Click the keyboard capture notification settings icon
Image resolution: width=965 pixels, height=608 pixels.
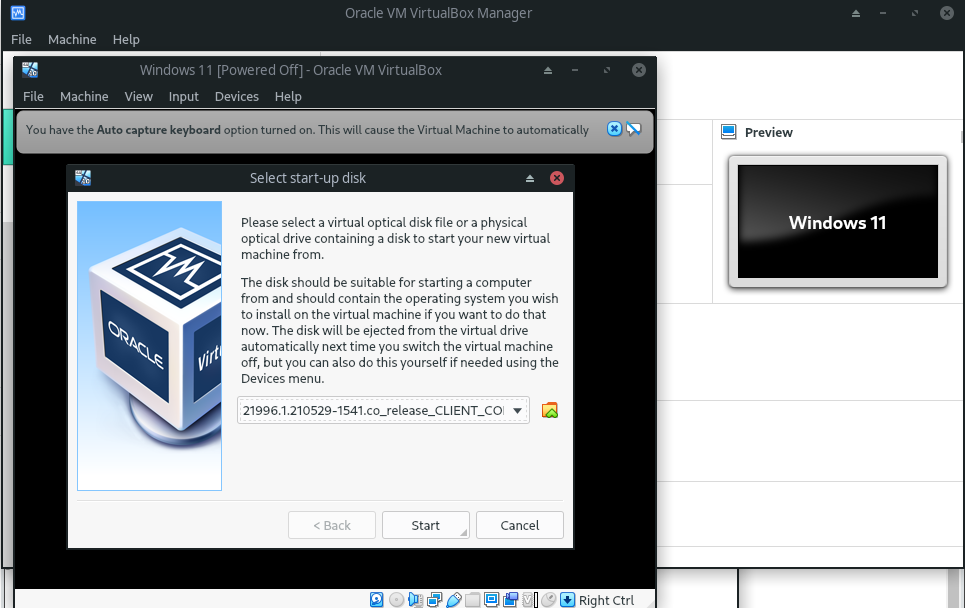pos(633,128)
